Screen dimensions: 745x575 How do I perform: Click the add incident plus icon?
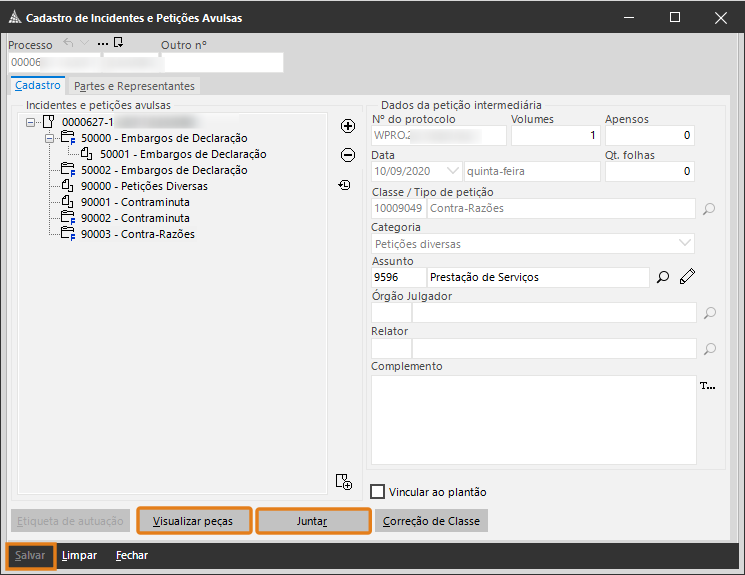pyautogui.click(x=348, y=126)
